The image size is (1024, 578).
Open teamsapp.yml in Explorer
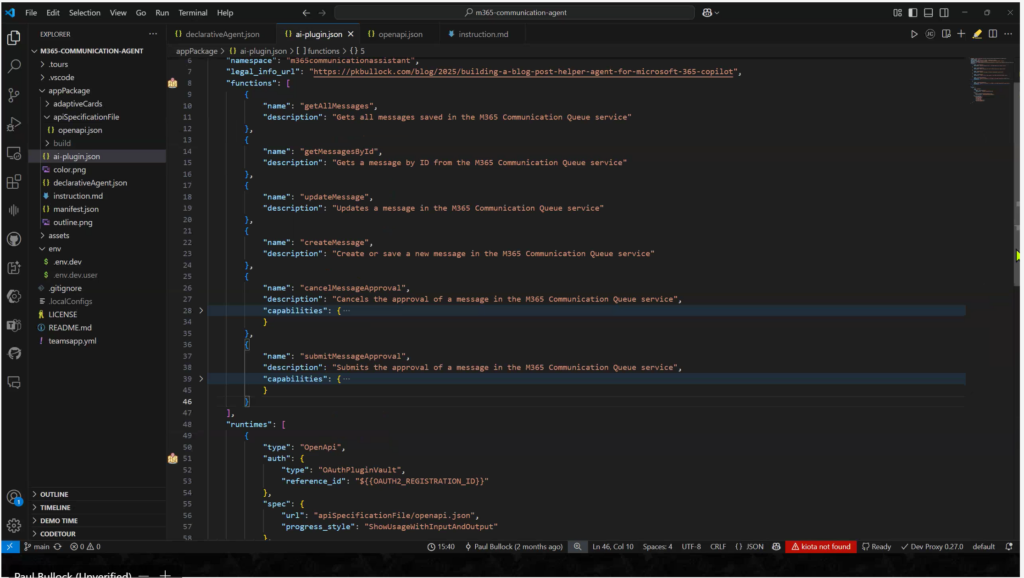pos(74,341)
